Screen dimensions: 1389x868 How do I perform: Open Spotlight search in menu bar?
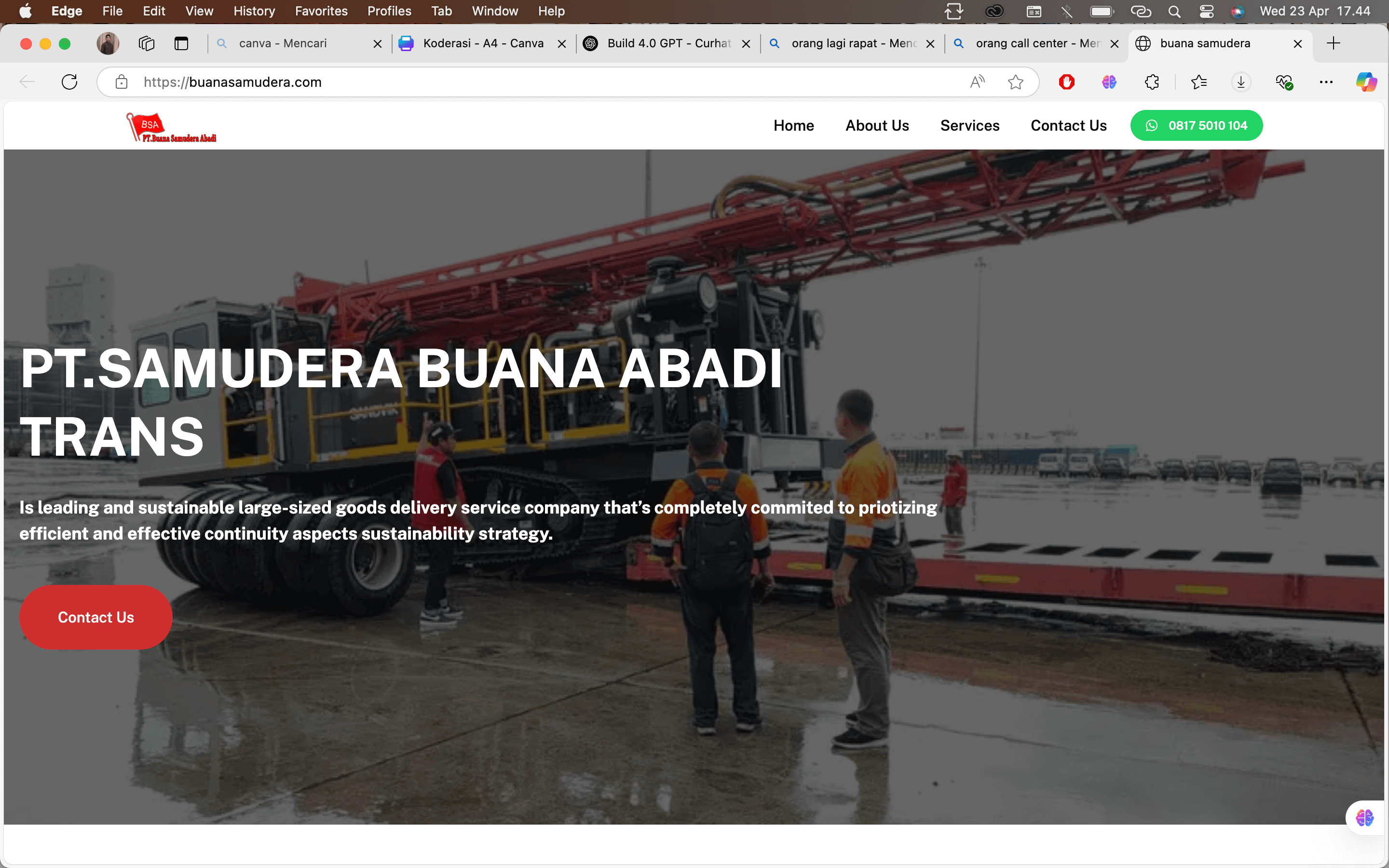1174,12
